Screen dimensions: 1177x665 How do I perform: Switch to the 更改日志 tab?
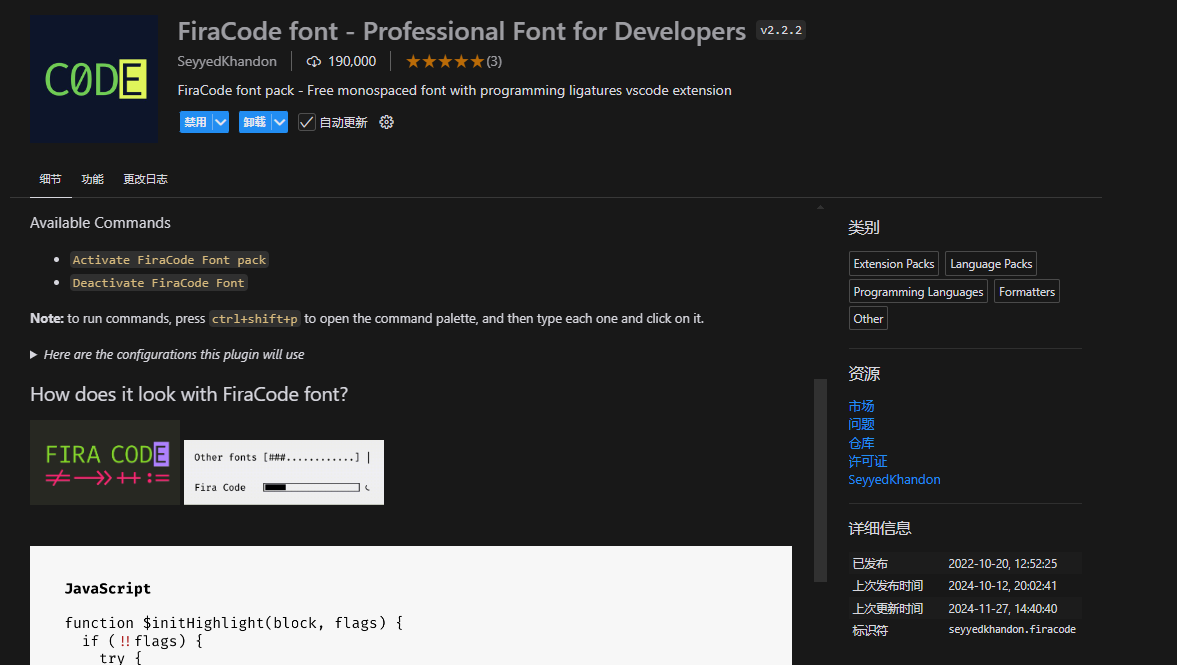tap(146, 179)
